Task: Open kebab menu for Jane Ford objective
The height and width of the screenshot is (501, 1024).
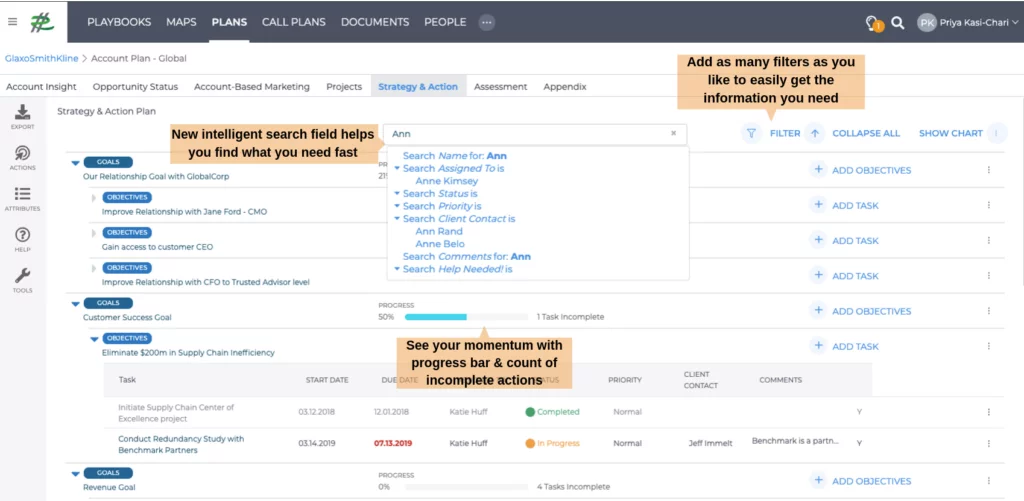Action: point(989,205)
